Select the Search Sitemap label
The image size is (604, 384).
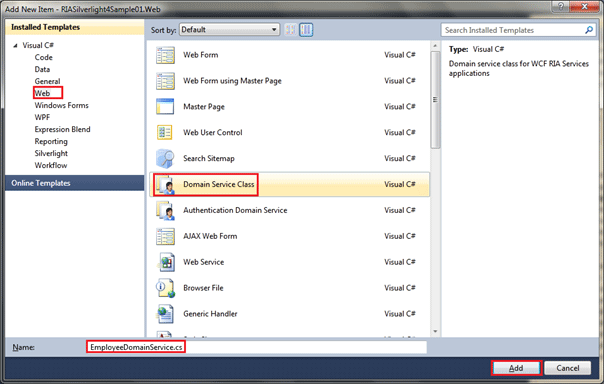coord(209,158)
